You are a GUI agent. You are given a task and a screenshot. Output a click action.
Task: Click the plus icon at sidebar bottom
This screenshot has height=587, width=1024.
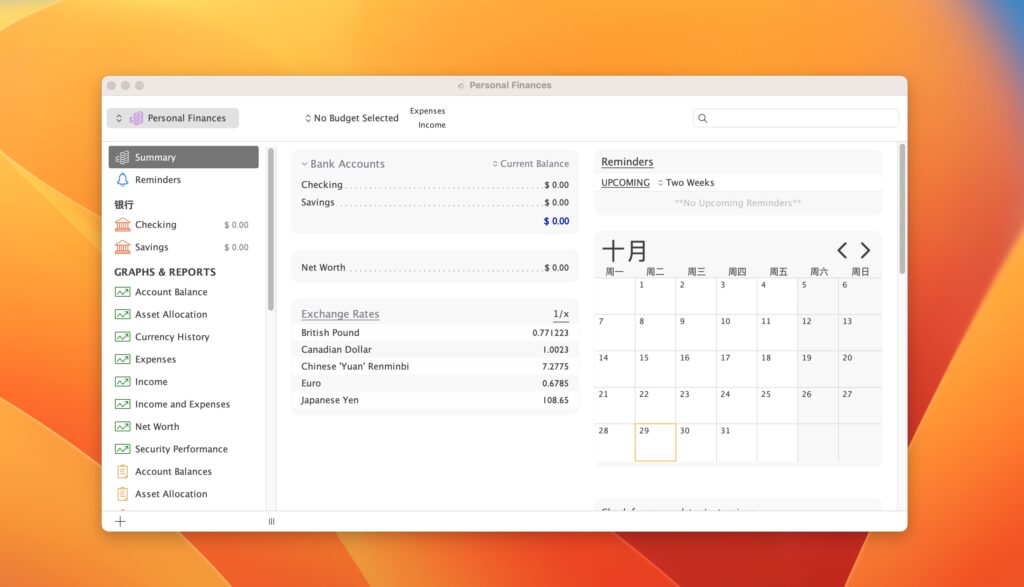click(120, 521)
